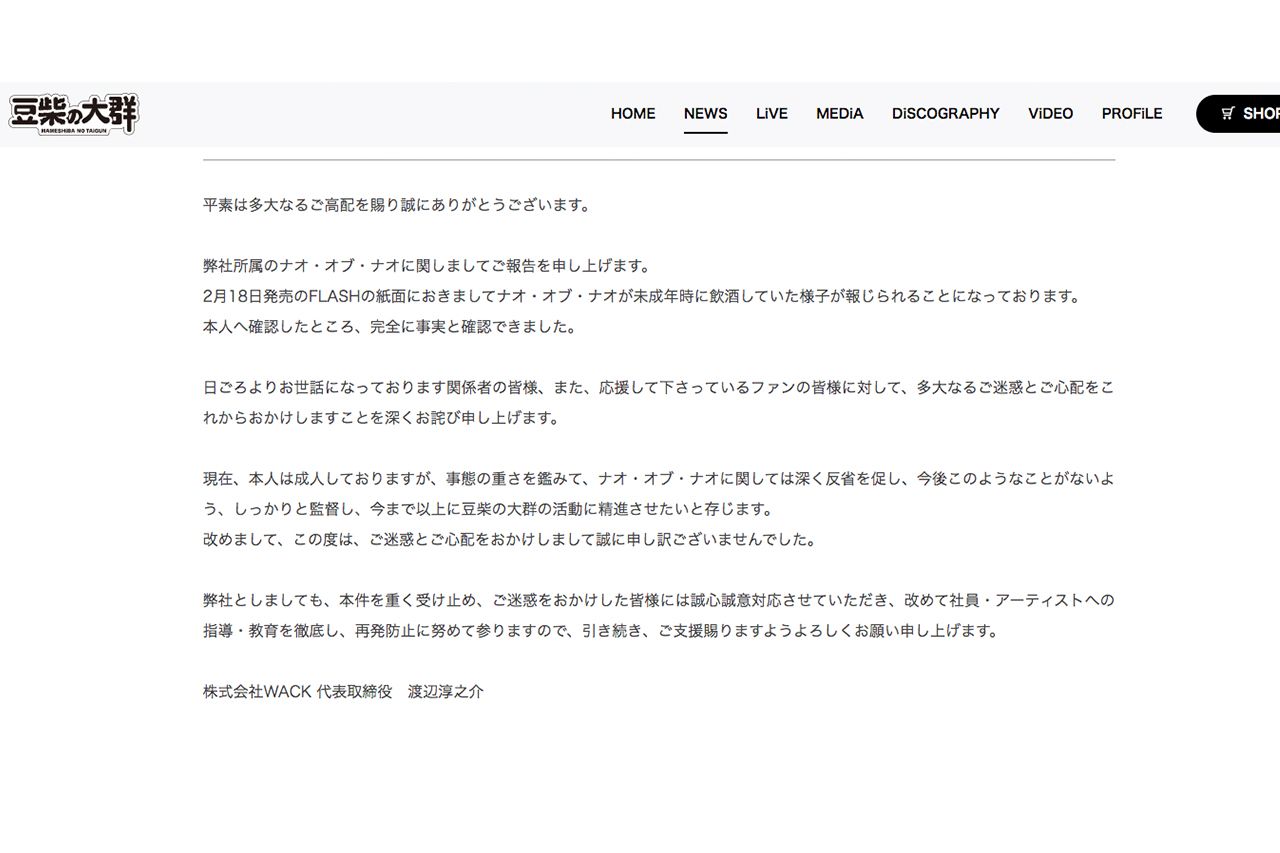Image resolution: width=1280 pixels, height=853 pixels.
Task: Click the opening greeting line starting 平素は
Action: tap(397, 205)
